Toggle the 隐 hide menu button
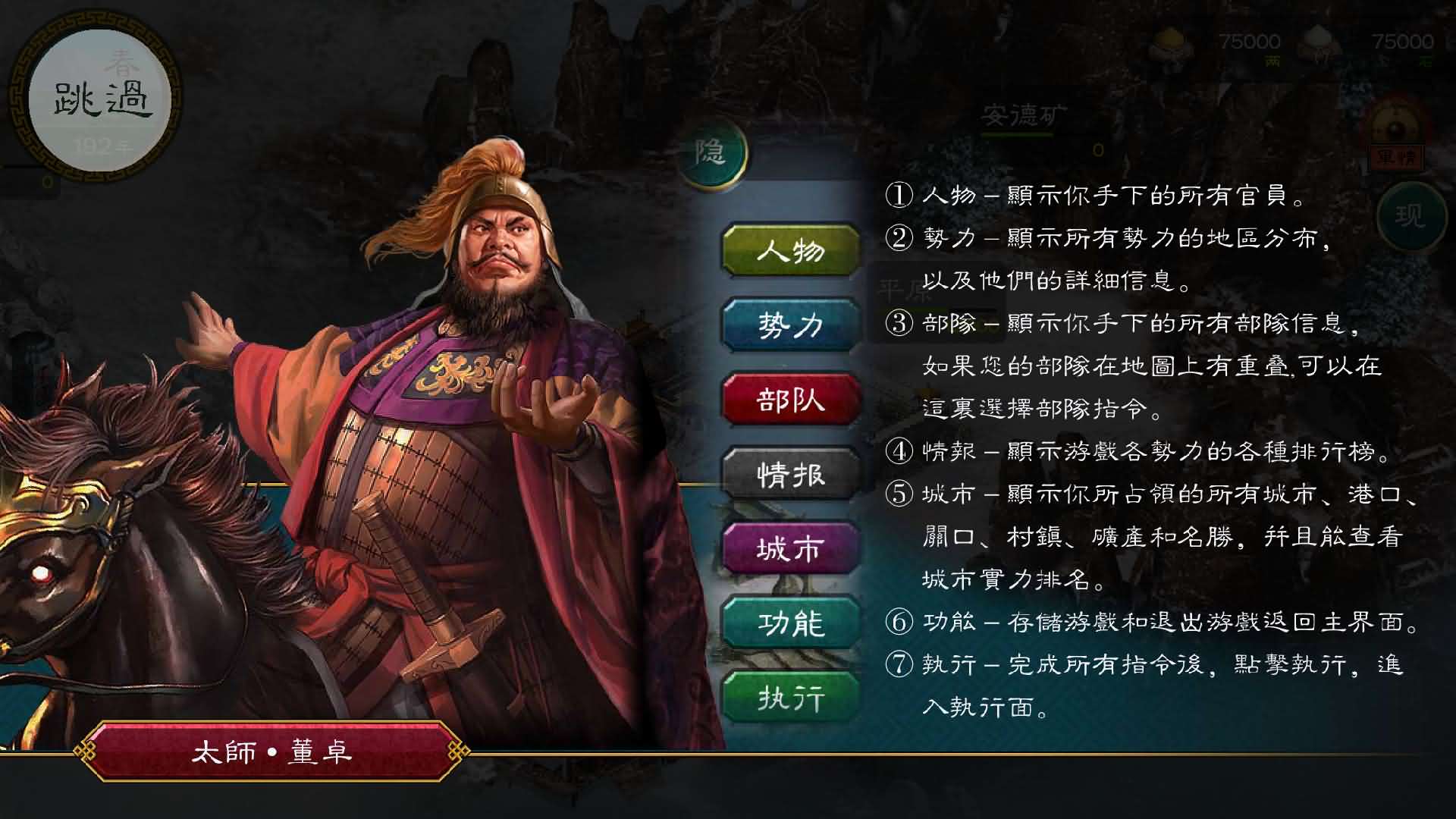The height and width of the screenshot is (819, 1456). click(711, 152)
